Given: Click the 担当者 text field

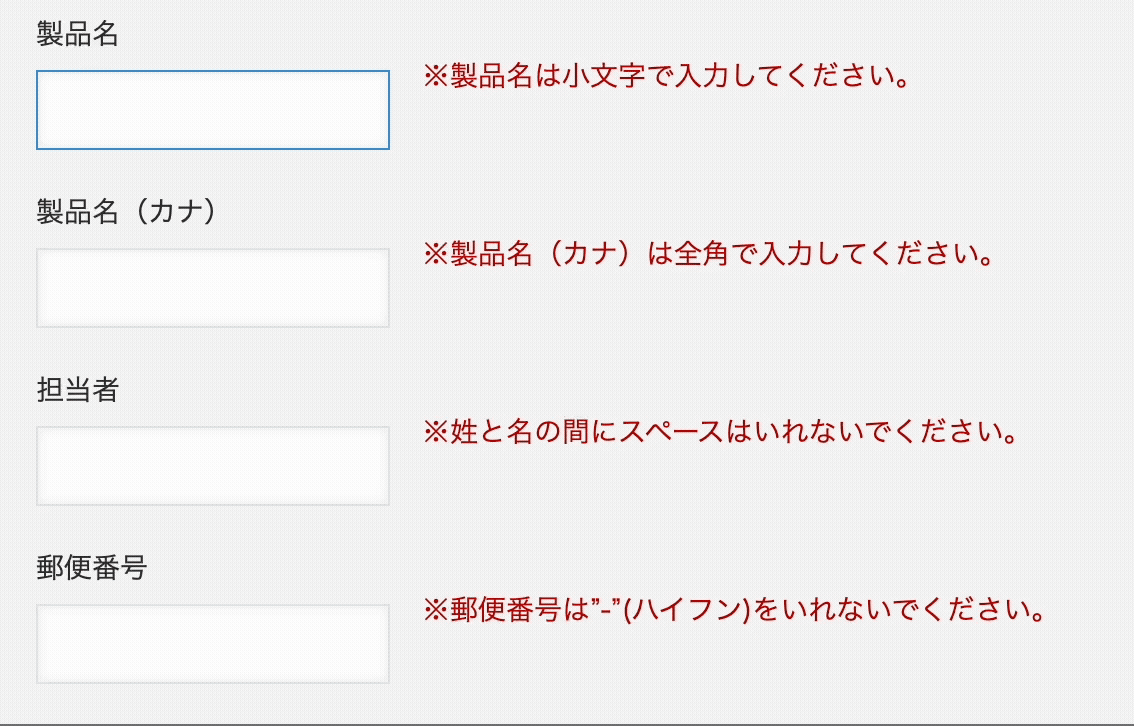Looking at the screenshot, I should pyautogui.click(x=212, y=466).
